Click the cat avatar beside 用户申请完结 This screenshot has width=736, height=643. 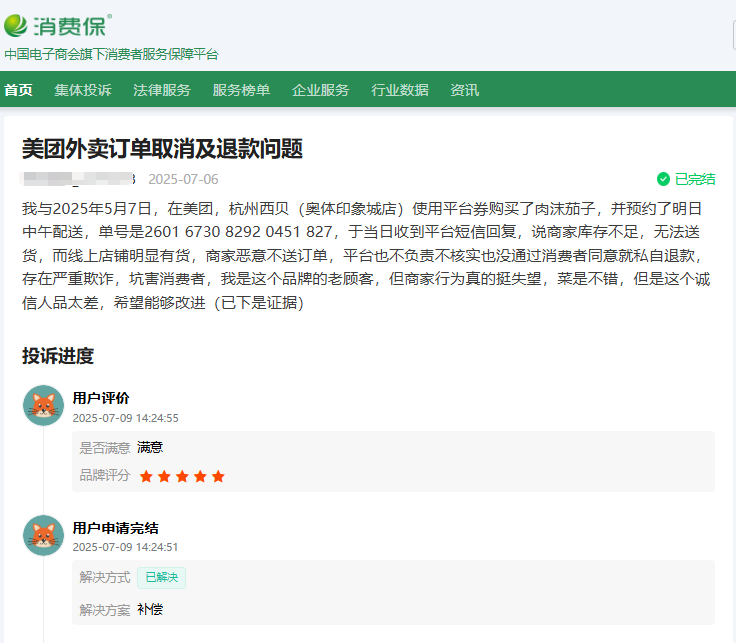point(44,536)
